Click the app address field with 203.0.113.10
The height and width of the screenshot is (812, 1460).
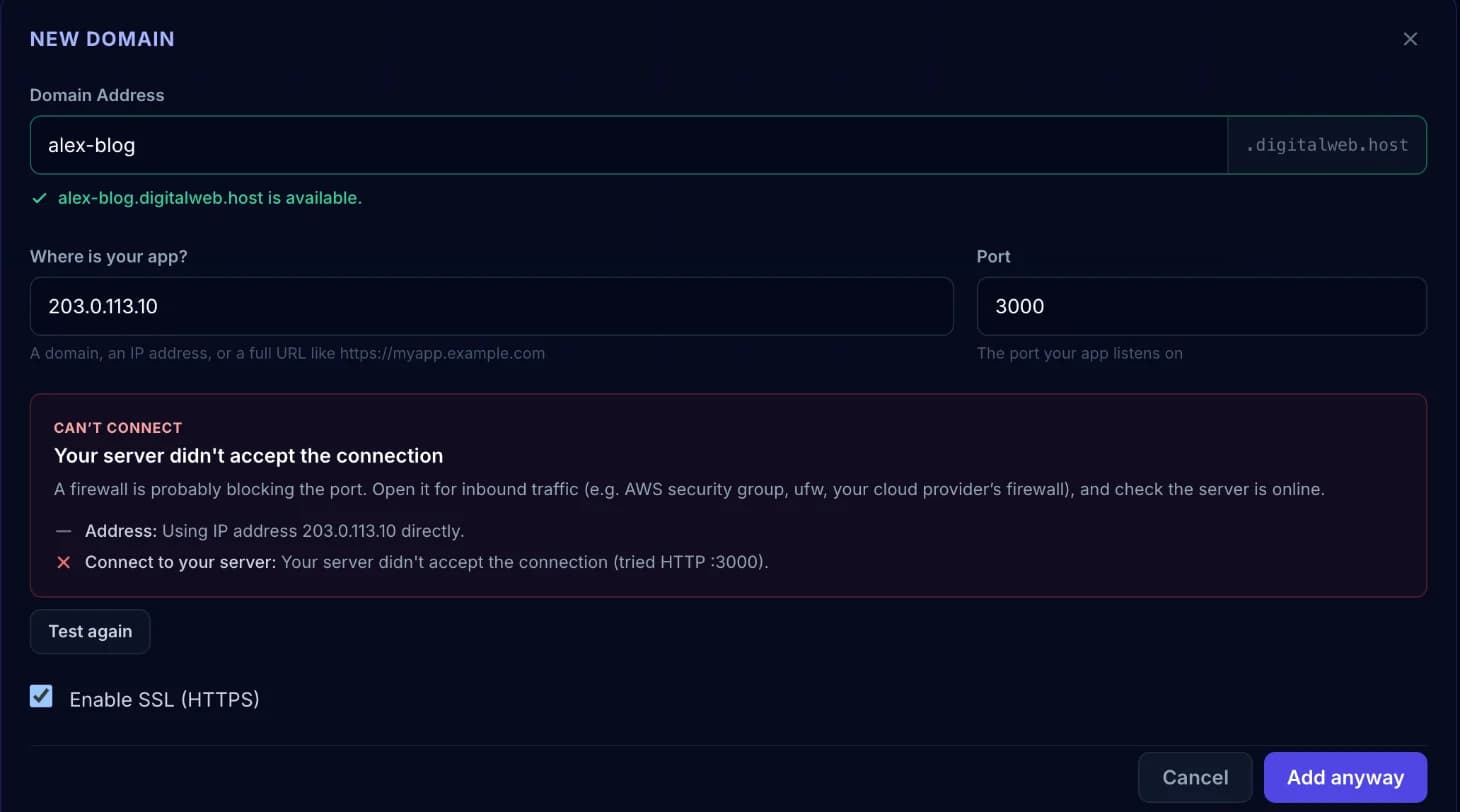click(x=491, y=306)
